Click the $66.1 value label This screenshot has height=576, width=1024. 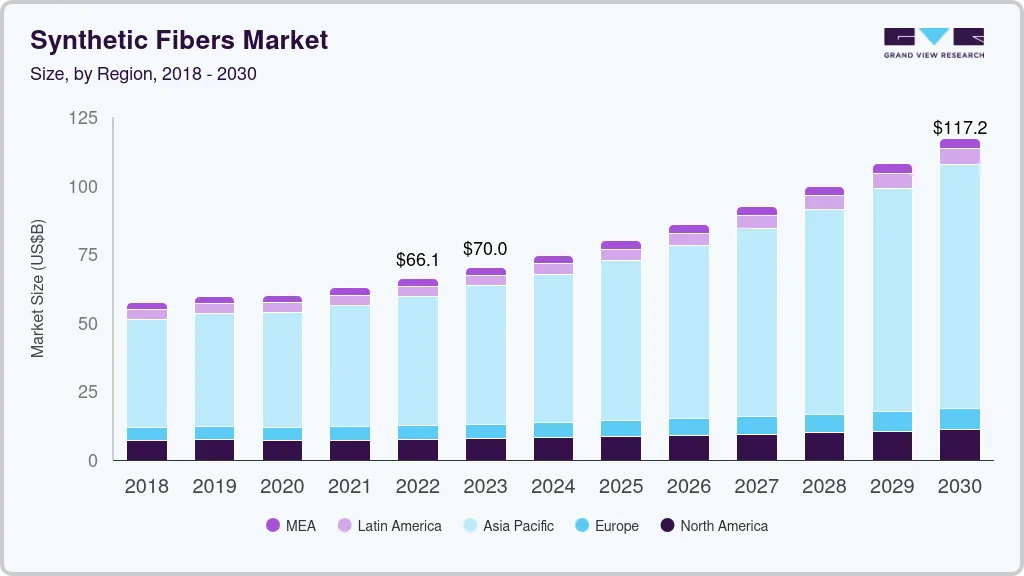(418, 259)
